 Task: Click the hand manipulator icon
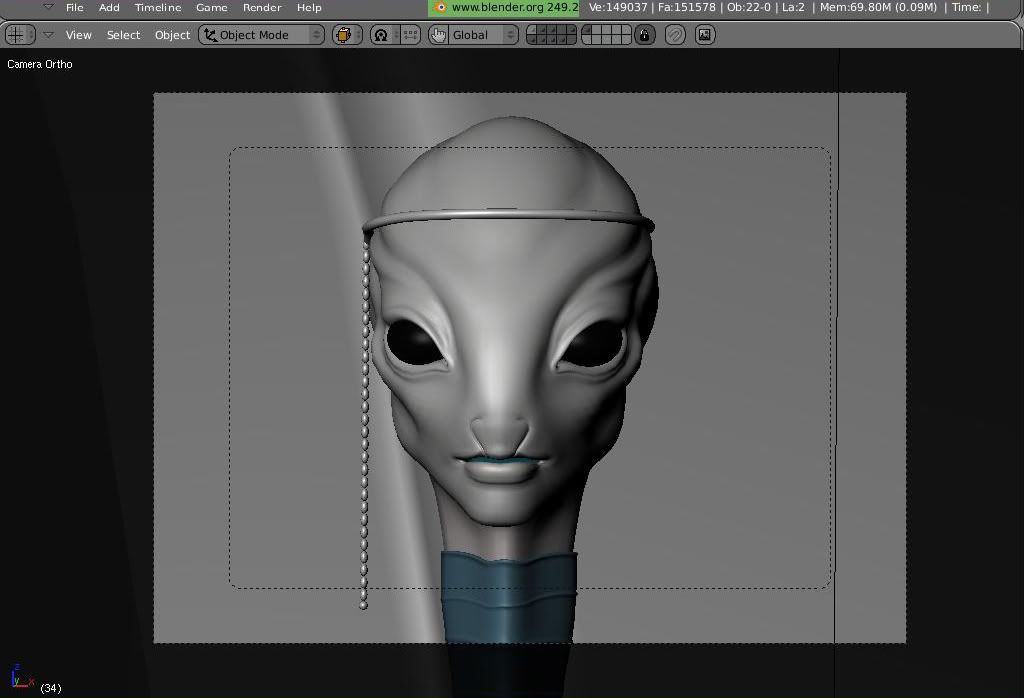pyautogui.click(x=438, y=35)
